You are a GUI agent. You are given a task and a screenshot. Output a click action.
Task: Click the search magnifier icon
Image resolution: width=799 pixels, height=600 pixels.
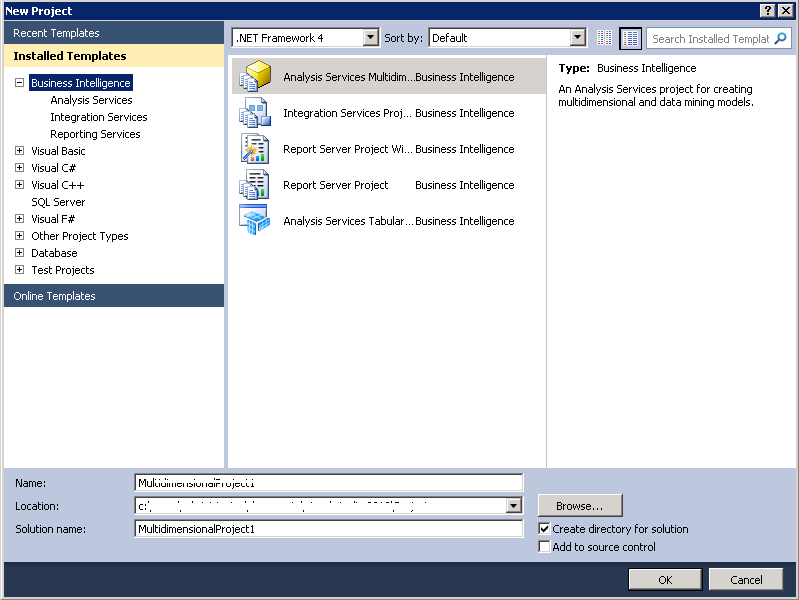pos(781,38)
